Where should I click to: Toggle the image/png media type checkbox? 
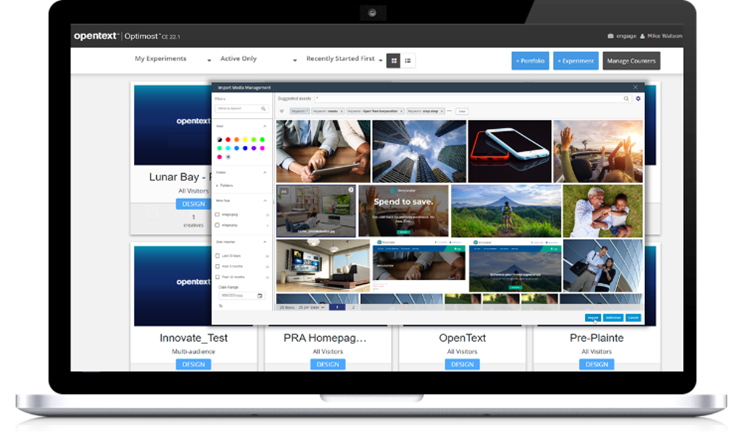218,225
